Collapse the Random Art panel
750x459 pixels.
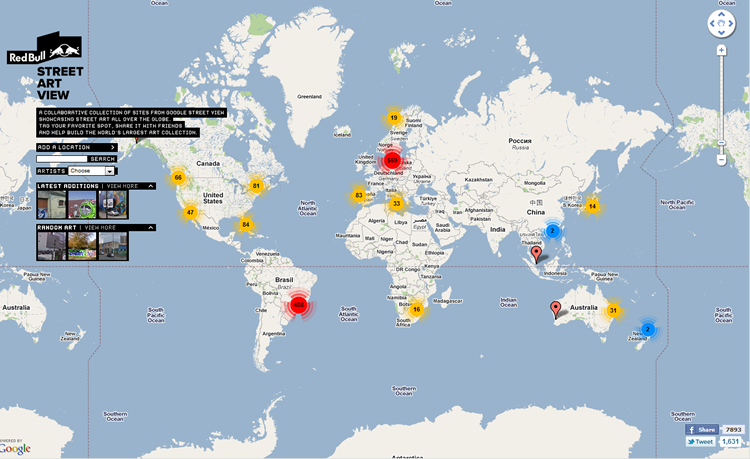point(151,228)
